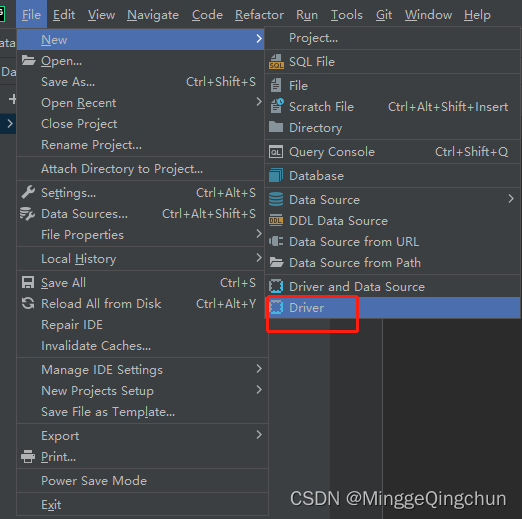Open the Tools menu

pos(347,15)
